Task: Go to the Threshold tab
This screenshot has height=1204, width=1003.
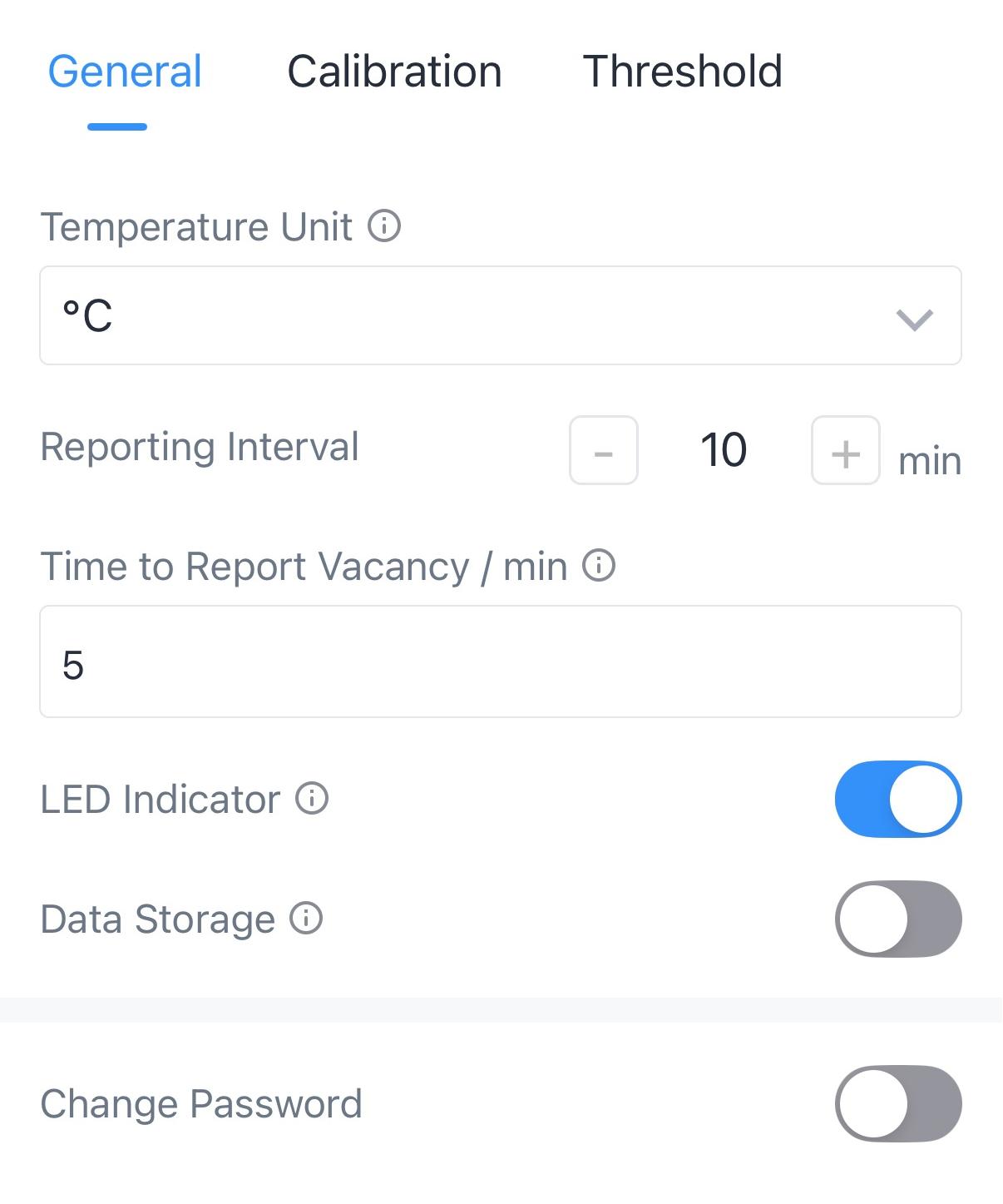Action: [x=682, y=72]
